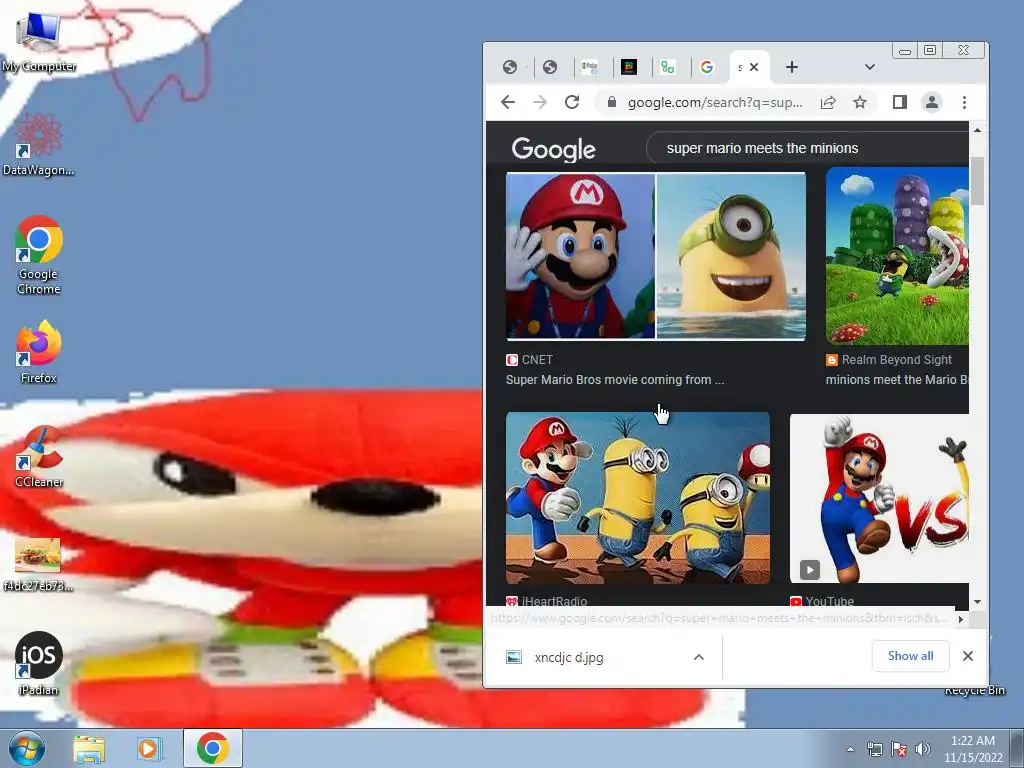Viewport: 1024px width, 768px height.
Task: Go forward in Chrome
Action: click(x=539, y=102)
